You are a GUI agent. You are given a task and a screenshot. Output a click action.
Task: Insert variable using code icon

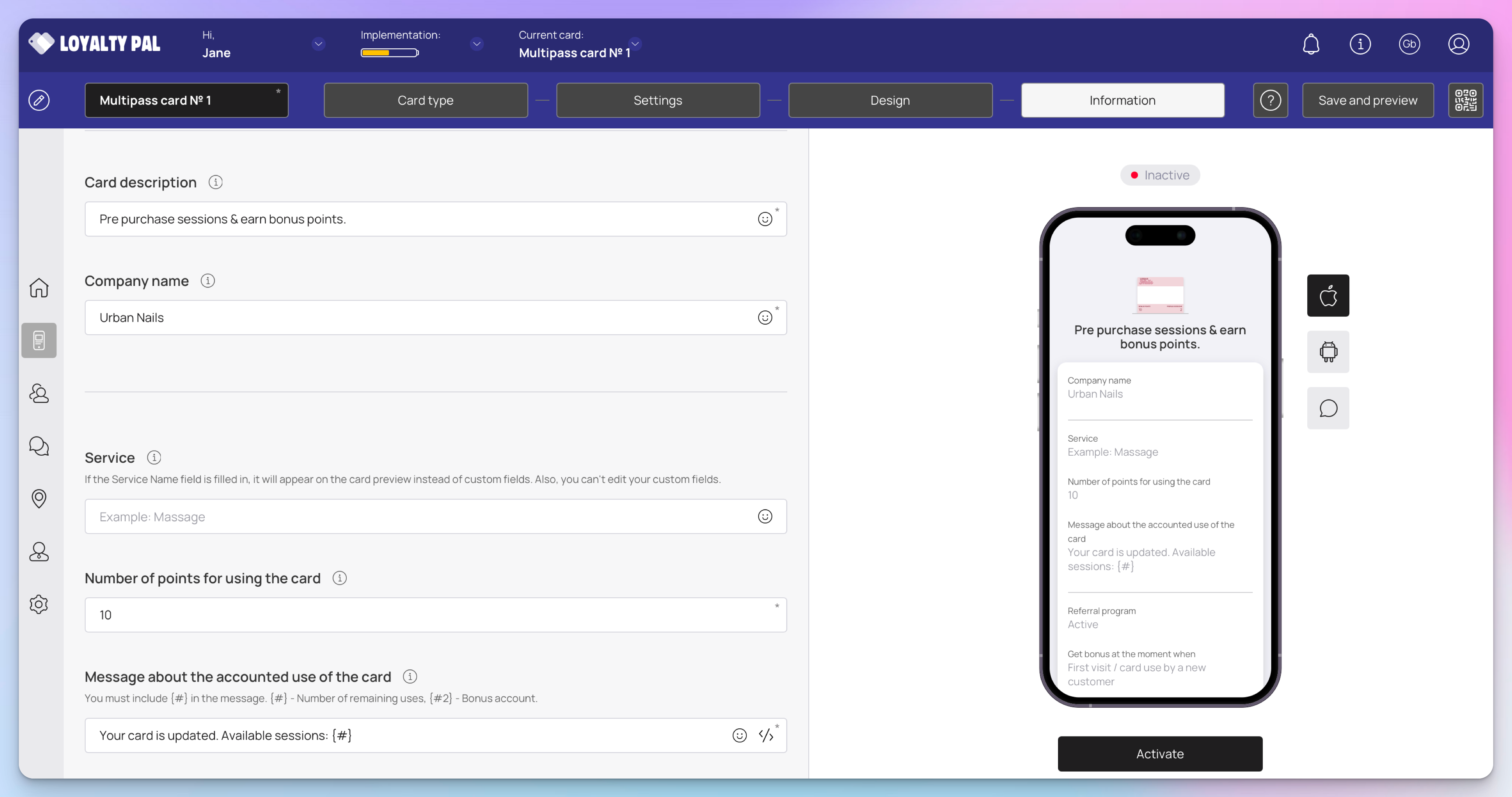(x=765, y=735)
